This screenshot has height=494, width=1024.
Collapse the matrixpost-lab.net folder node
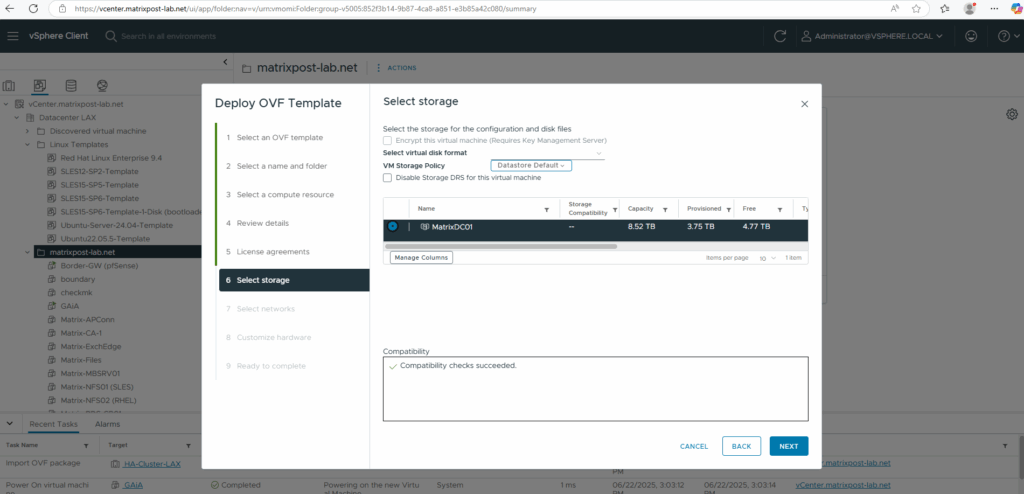(x=27, y=252)
